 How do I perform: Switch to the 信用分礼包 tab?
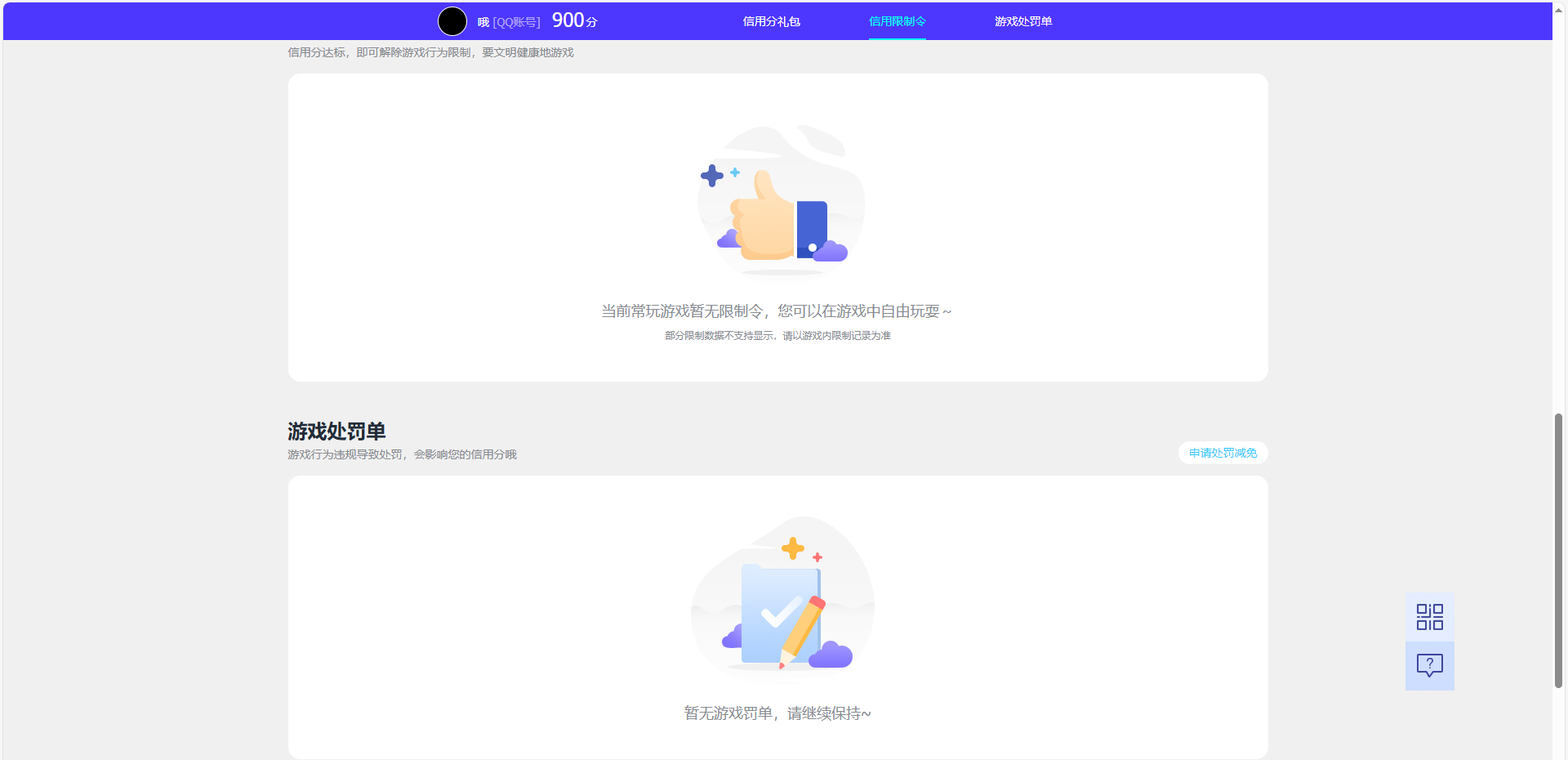[x=771, y=20]
